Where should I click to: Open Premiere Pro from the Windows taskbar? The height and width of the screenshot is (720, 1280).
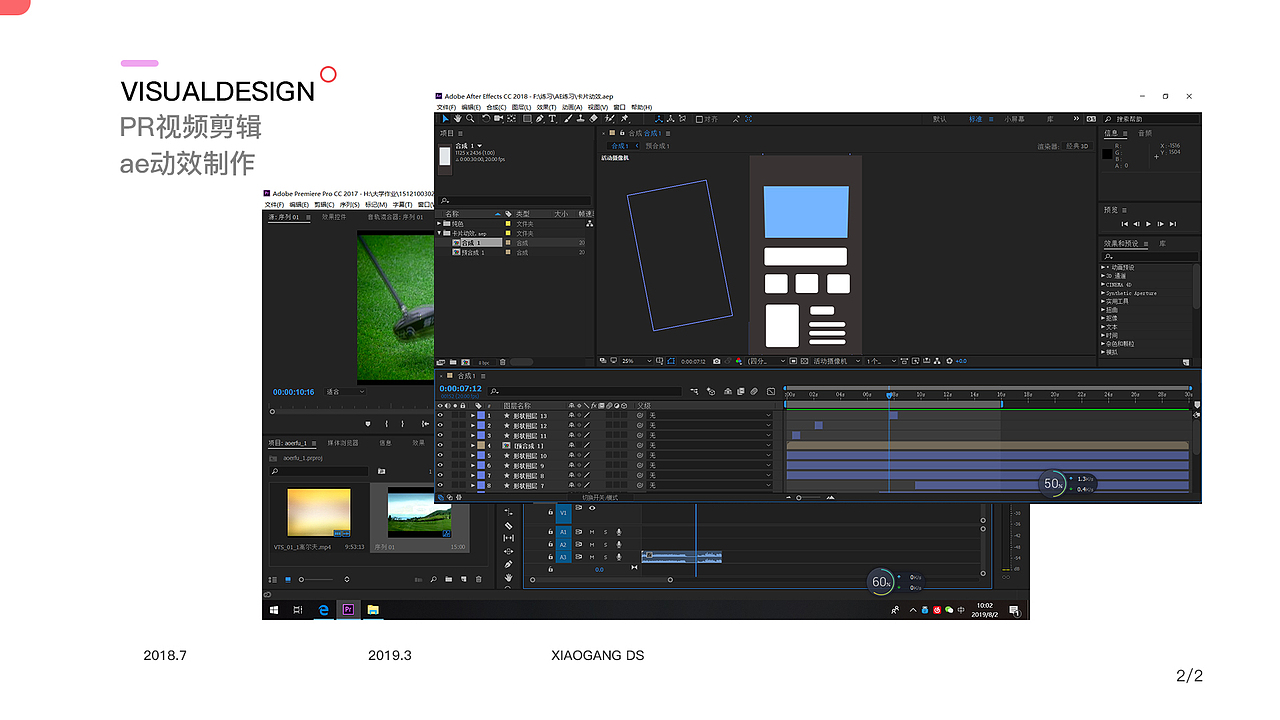(348, 609)
